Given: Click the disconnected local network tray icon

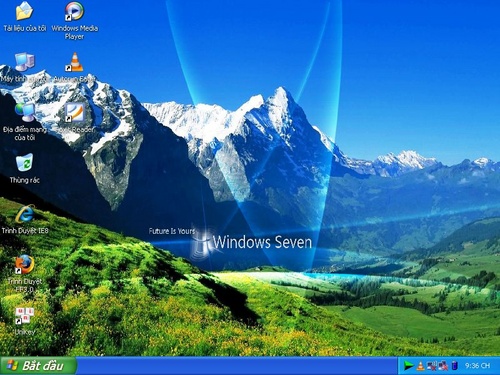Looking at the screenshot, I should tap(443, 366).
